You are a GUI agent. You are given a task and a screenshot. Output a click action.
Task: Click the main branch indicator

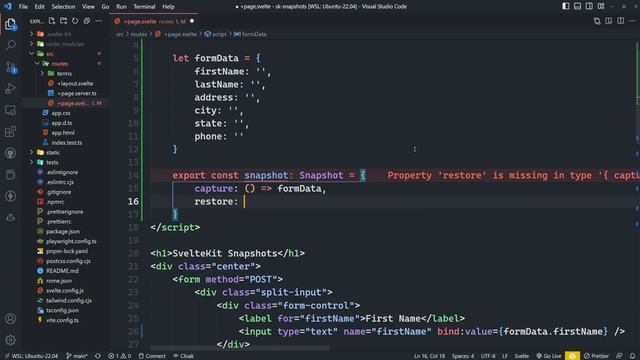(x=77, y=356)
